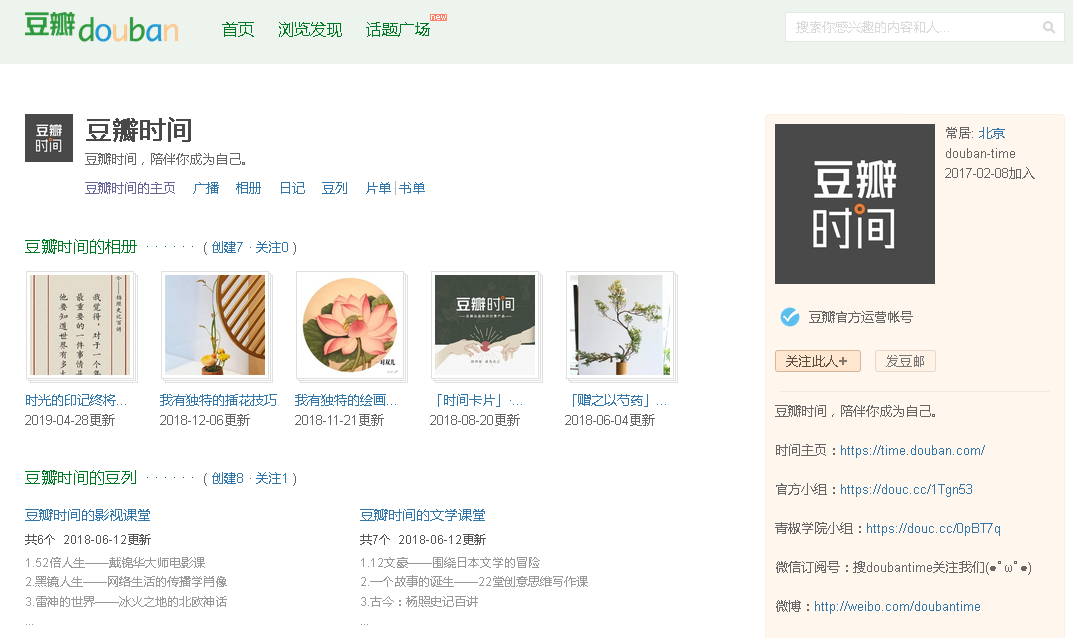
Task: Click the text 3.古今：杨照史记百讲
Action: 419,602
